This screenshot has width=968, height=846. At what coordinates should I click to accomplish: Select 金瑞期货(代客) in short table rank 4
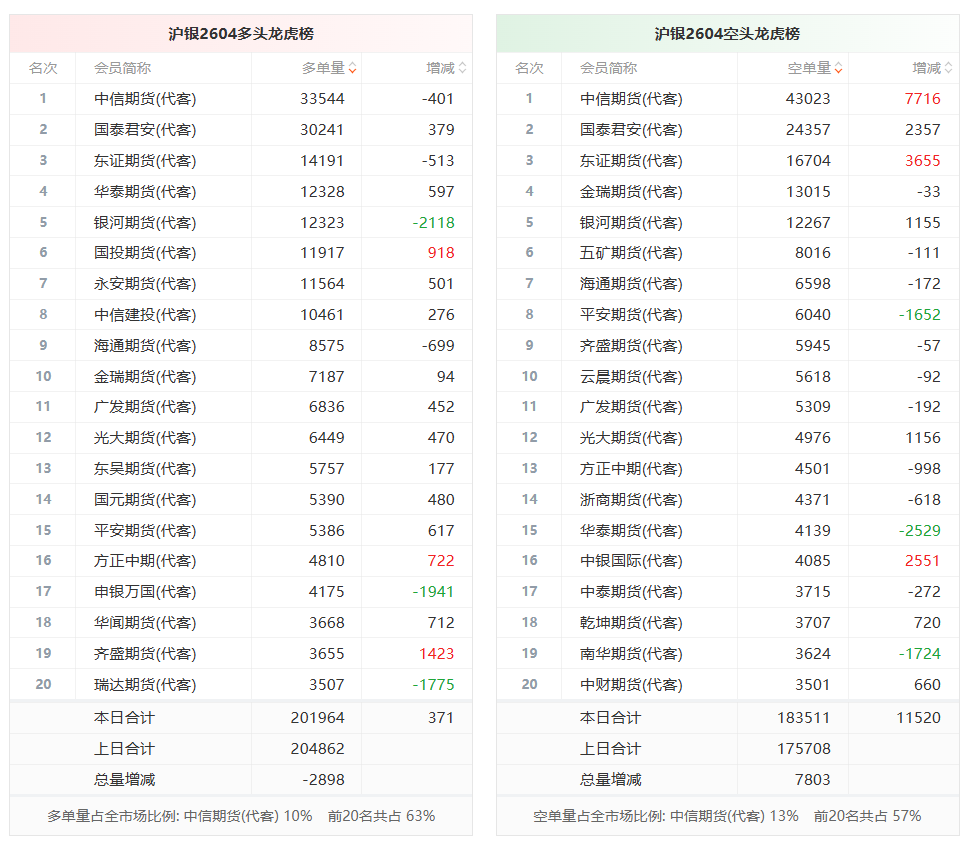[x=631, y=191]
